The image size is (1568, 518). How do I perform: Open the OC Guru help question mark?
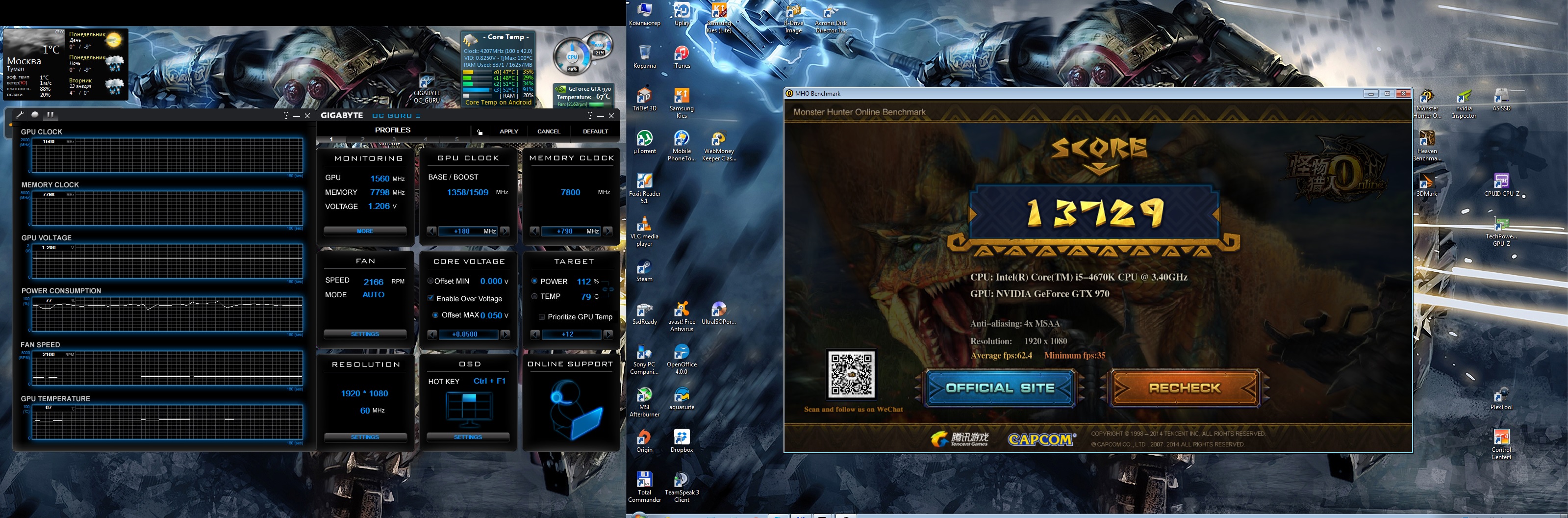click(x=589, y=116)
